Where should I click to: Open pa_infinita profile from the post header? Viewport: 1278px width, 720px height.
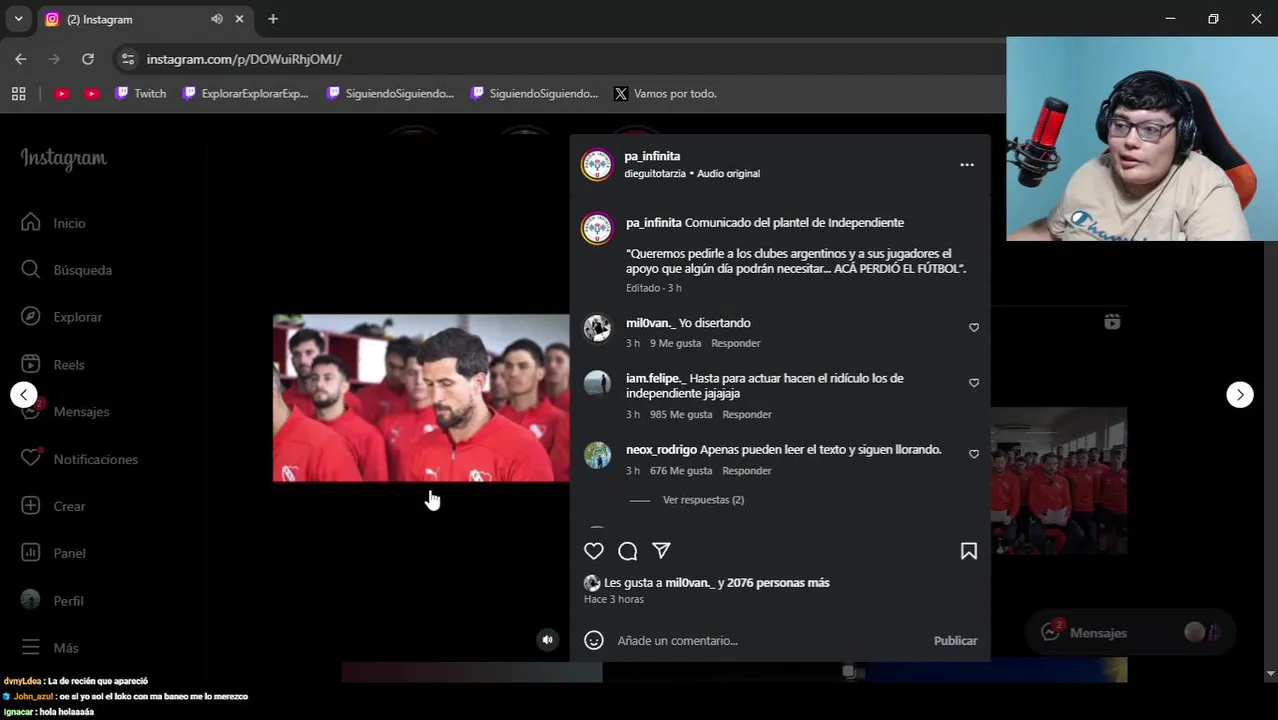pyautogui.click(x=652, y=156)
